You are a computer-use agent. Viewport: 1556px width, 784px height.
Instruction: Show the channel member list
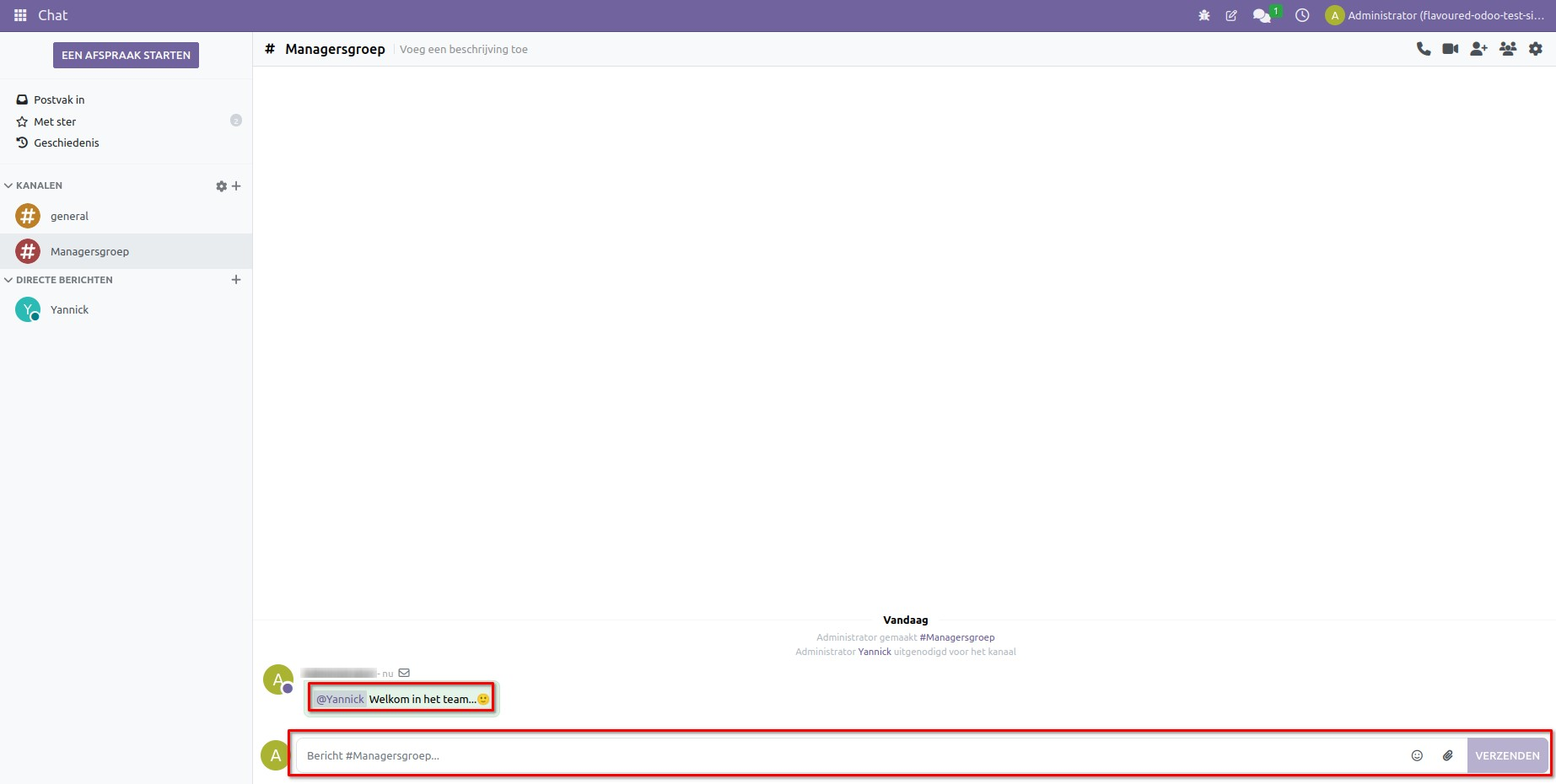(x=1508, y=49)
